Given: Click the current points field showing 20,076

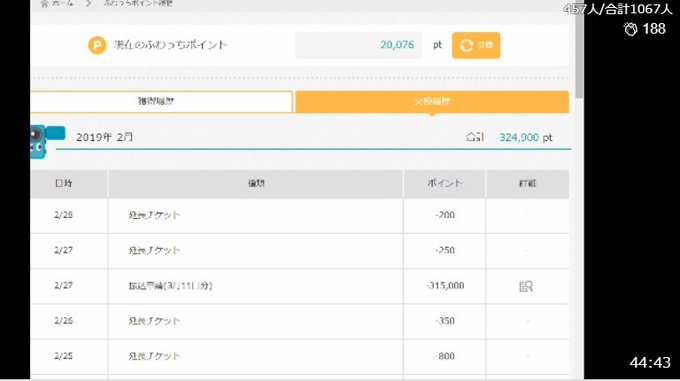Looking at the screenshot, I should 358,45.
